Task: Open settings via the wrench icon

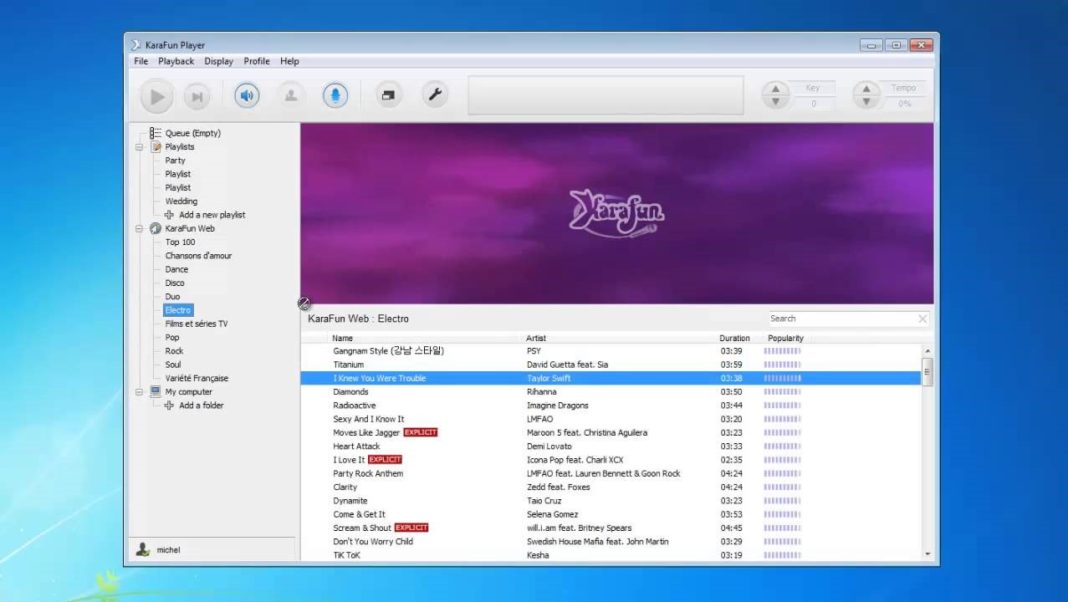Action: tap(436, 95)
